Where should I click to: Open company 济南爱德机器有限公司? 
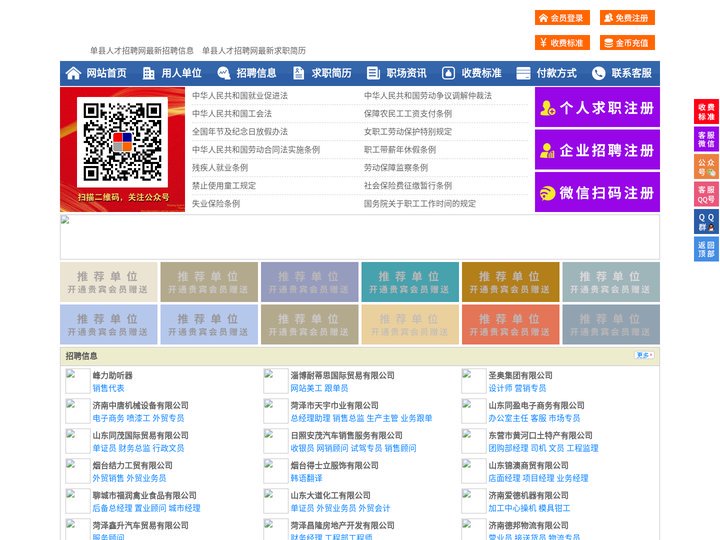click(x=528, y=495)
